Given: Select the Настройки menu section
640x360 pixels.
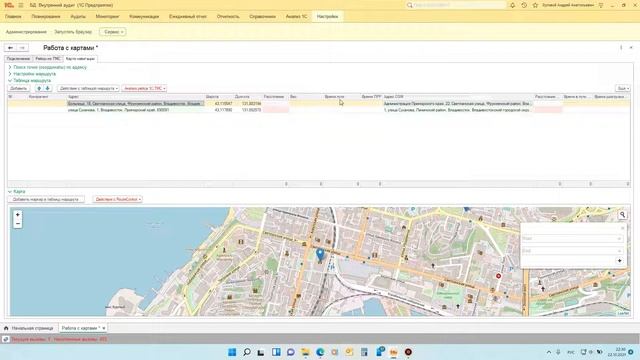Looking at the screenshot, I should 327,17.
